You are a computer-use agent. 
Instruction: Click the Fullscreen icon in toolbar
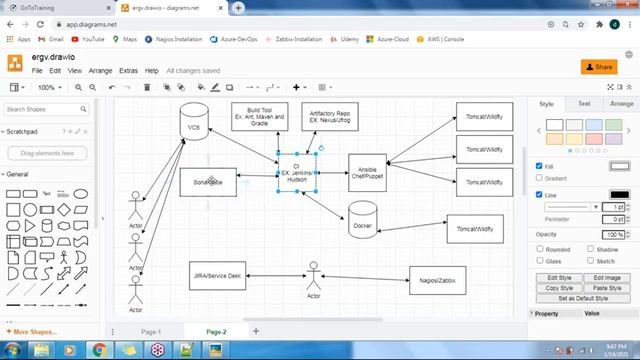(610, 87)
